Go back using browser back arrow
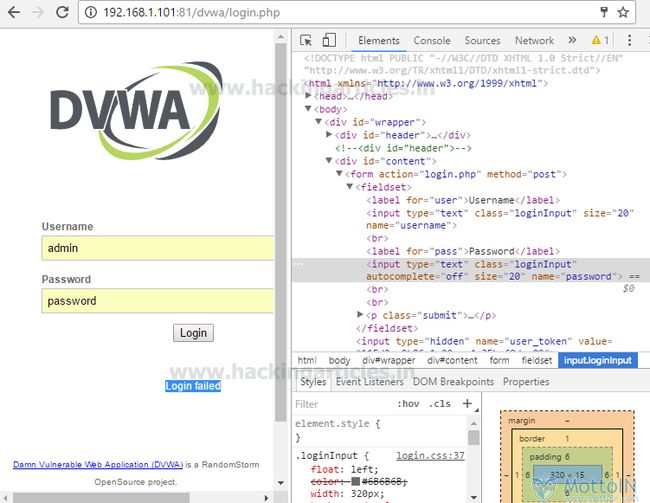 point(14,12)
